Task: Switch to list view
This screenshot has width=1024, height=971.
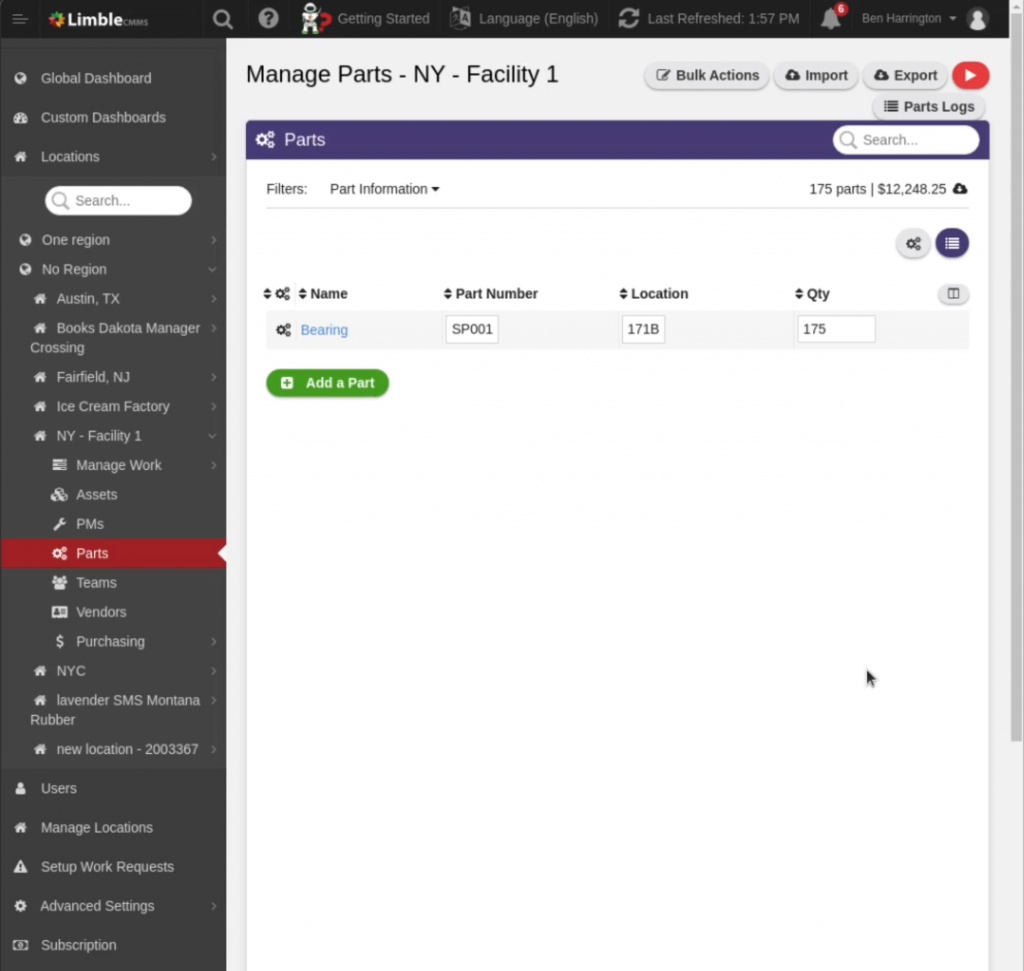Action: pyautogui.click(x=952, y=244)
